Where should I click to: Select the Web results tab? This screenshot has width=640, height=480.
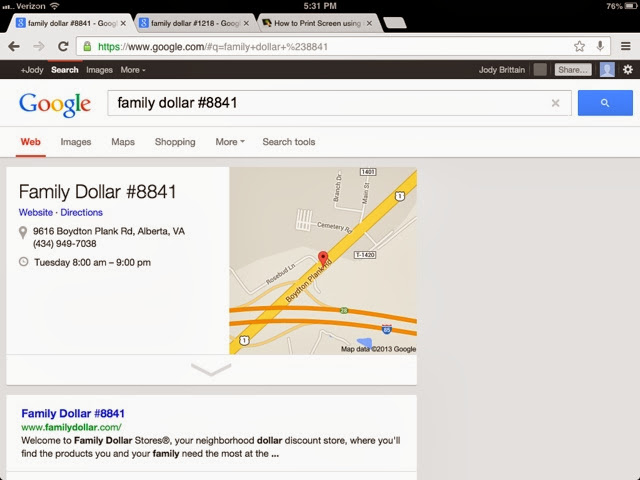tap(31, 142)
